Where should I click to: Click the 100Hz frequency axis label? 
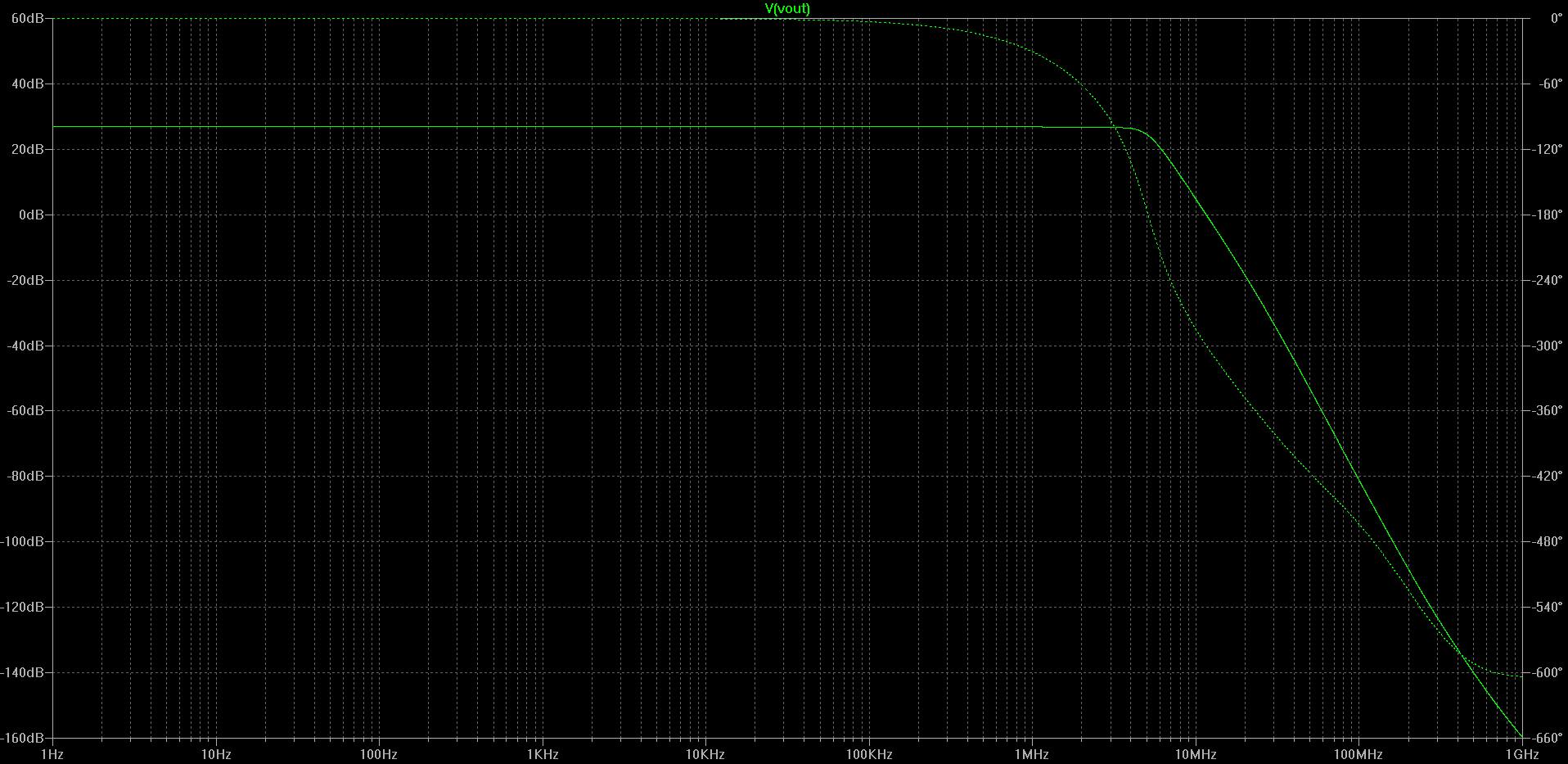pos(379,754)
